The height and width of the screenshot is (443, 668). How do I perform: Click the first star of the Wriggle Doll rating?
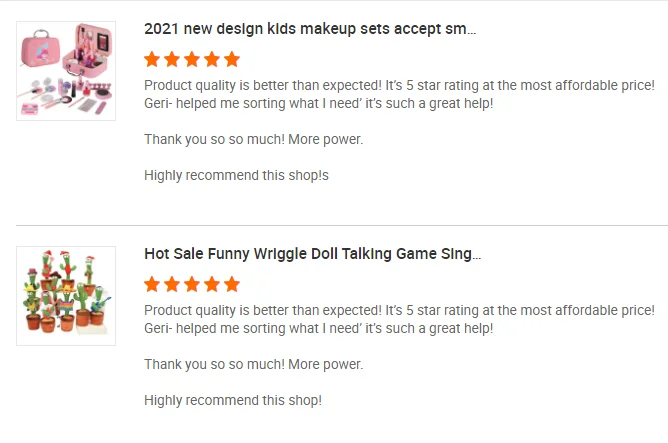[153, 284]
